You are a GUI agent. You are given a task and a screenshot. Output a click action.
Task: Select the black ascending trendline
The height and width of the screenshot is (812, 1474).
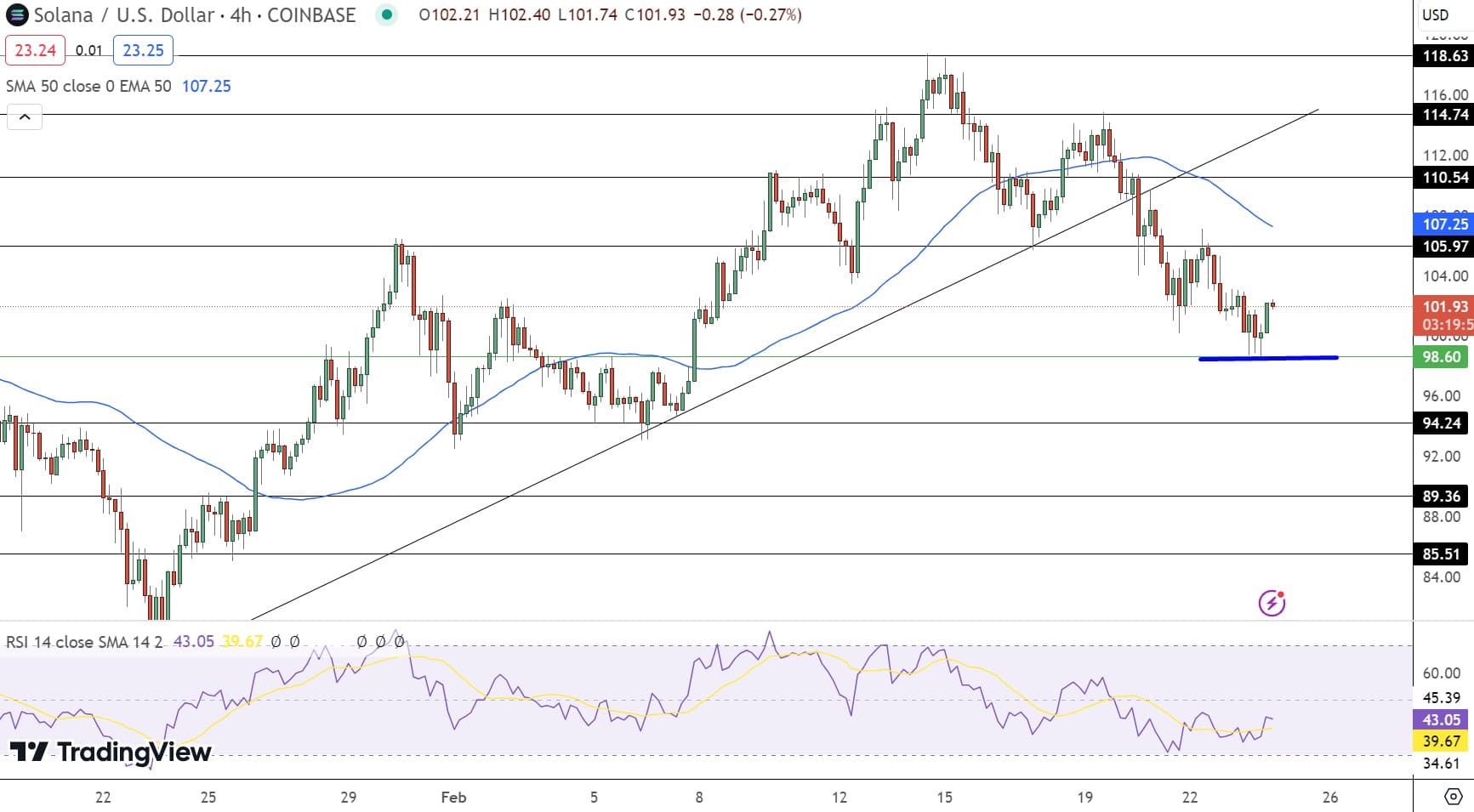(784, 365)
